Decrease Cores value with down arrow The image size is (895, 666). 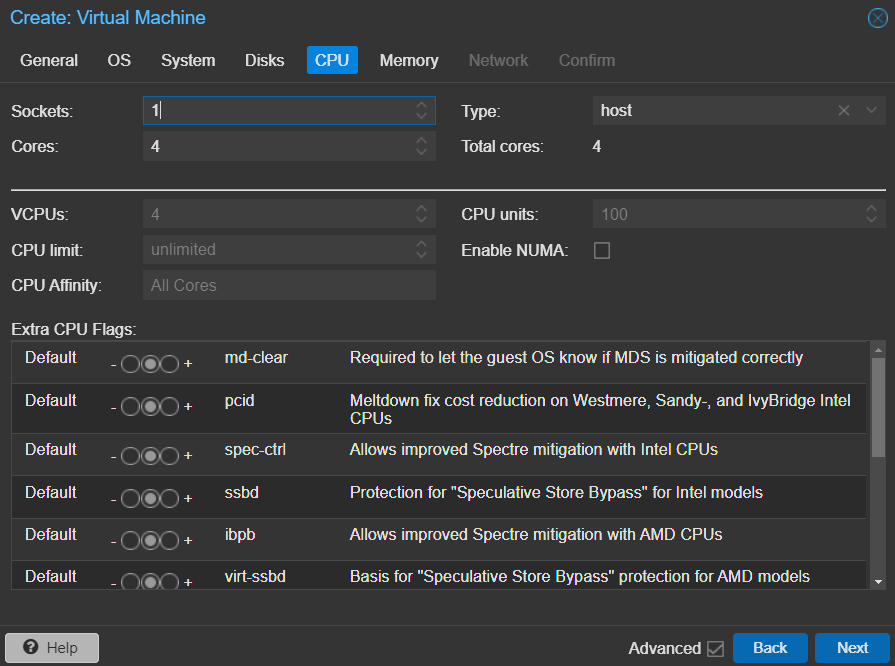tap(421, 151)
